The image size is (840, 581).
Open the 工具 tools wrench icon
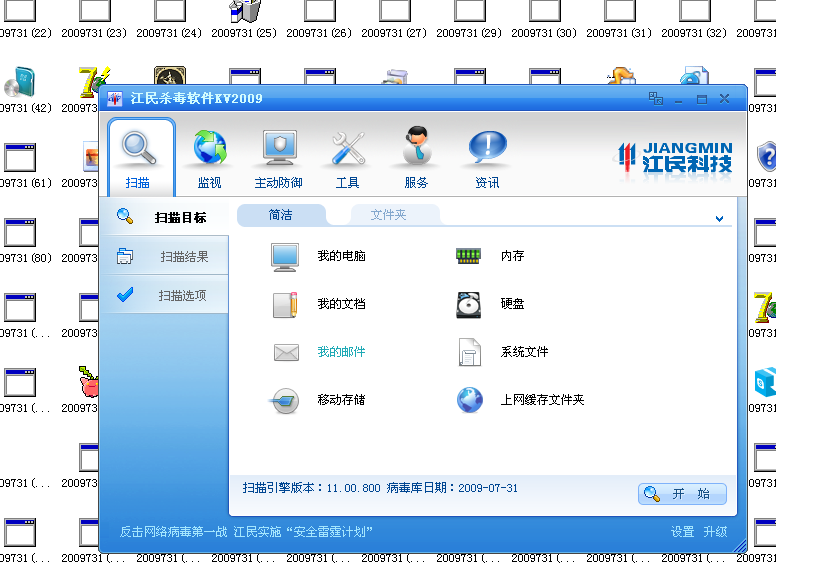[348, 148]
